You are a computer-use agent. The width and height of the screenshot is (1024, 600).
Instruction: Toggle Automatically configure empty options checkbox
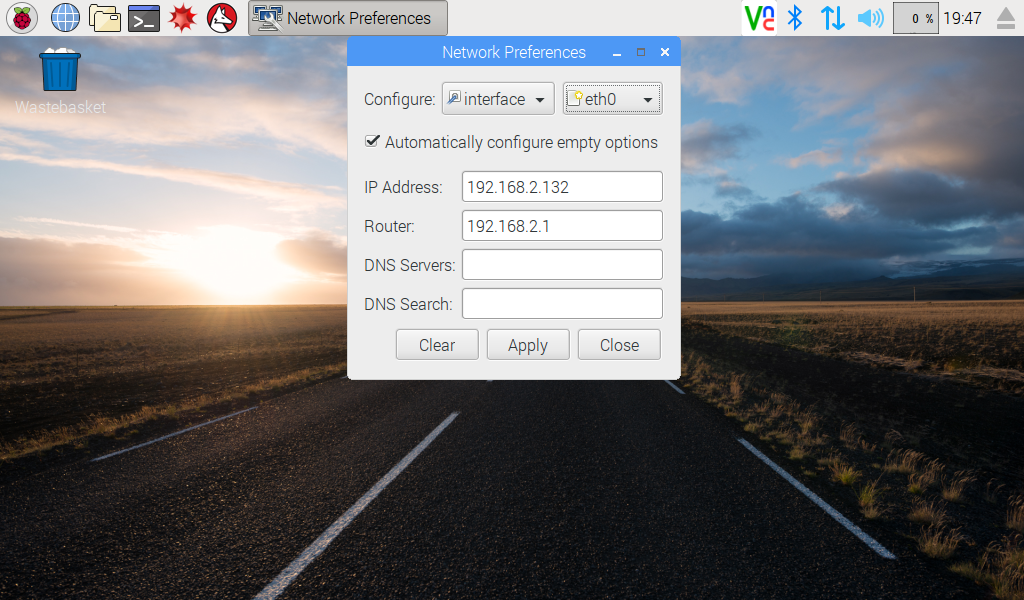(372, 141)
